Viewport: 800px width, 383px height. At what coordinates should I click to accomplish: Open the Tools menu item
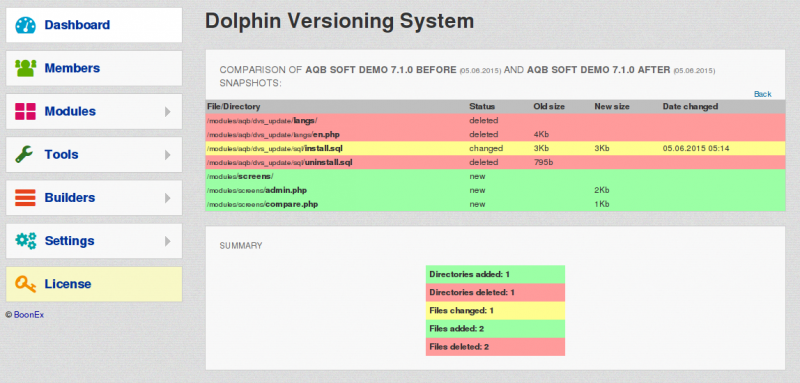tap(94, 155)
